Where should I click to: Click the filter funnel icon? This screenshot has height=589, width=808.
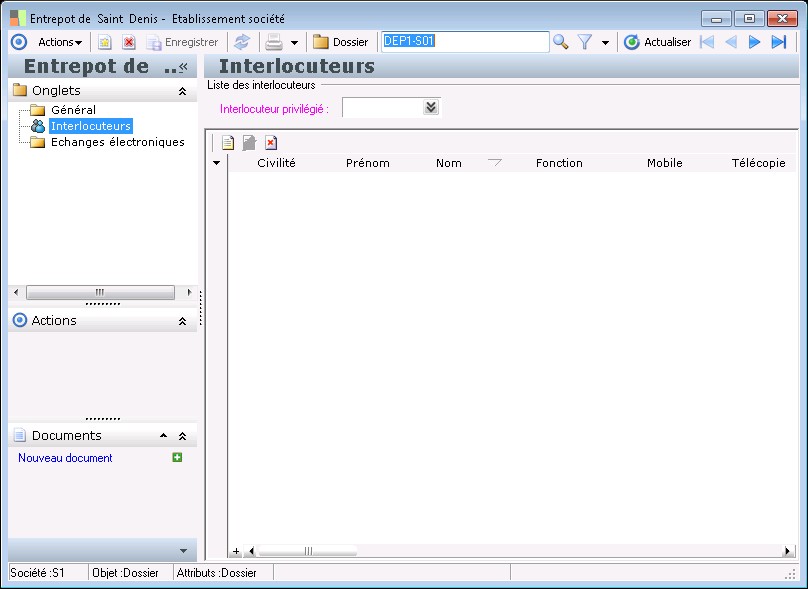tap(584, 42)
